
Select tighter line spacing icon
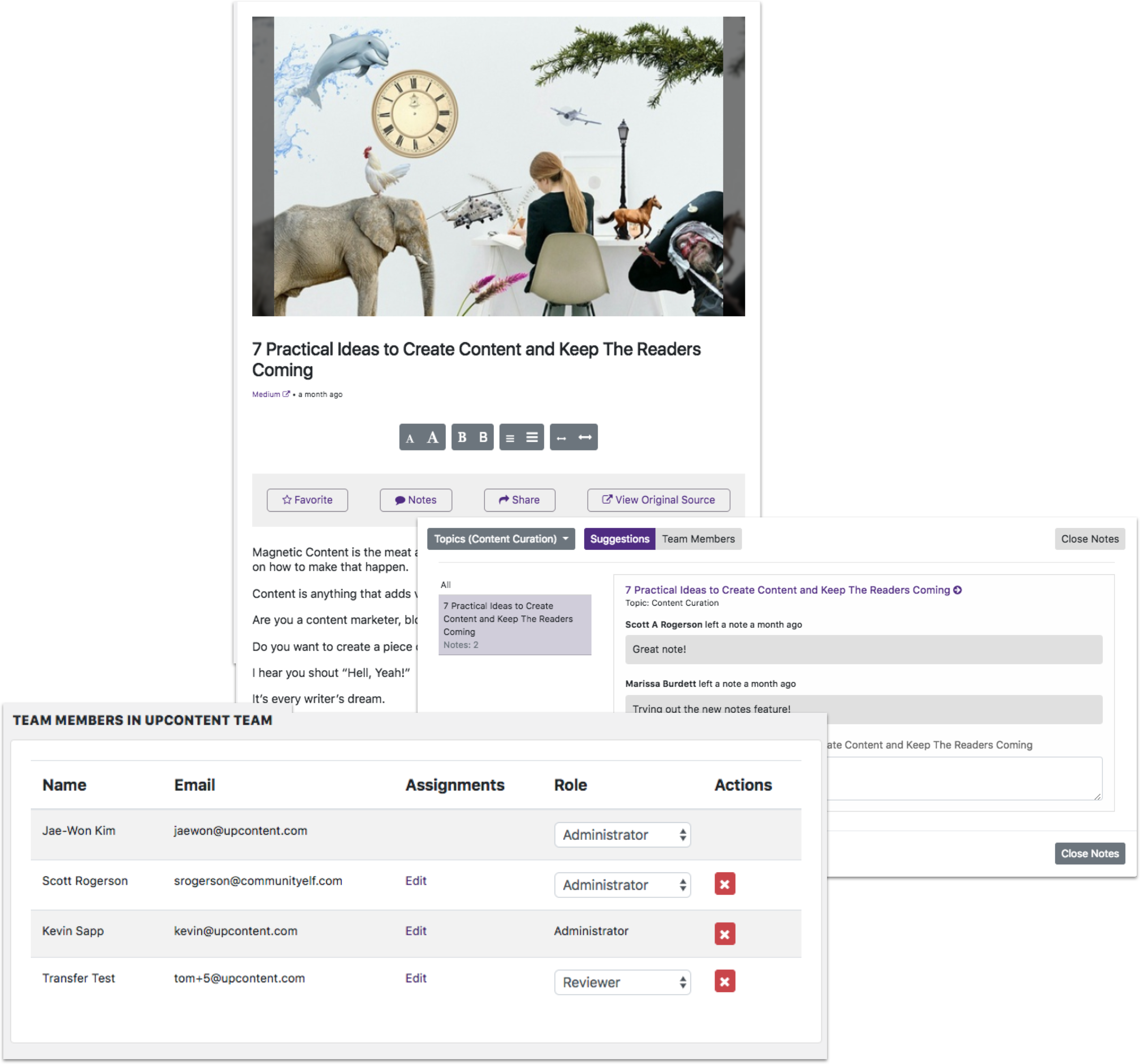pyautogui.click(x=510, y=438)
